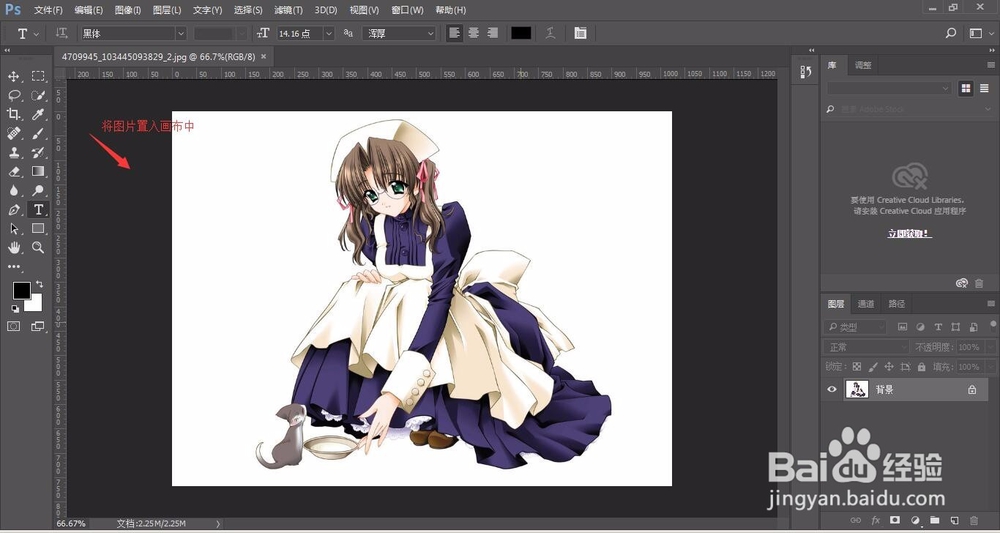Click the add layer mask button
The height and width of the screenshot is (533, 1000).
click(895, 520)
